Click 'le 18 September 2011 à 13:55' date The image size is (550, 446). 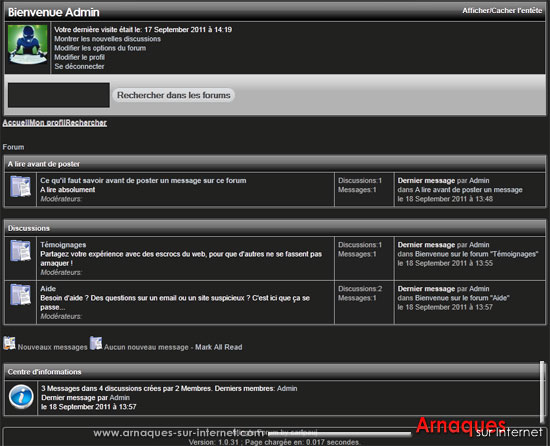click(x=445, y=263)
